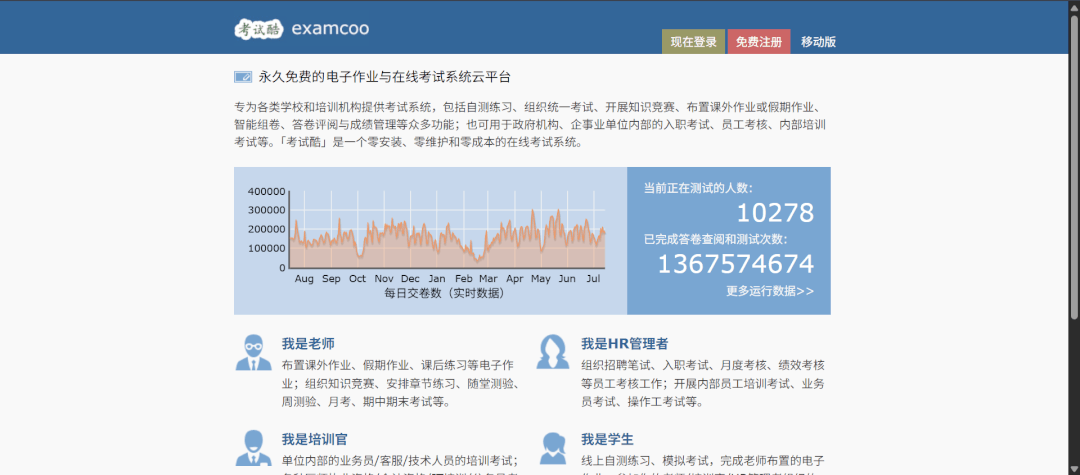
Task: Click the examcoo wordmark text
Action: 331,28
